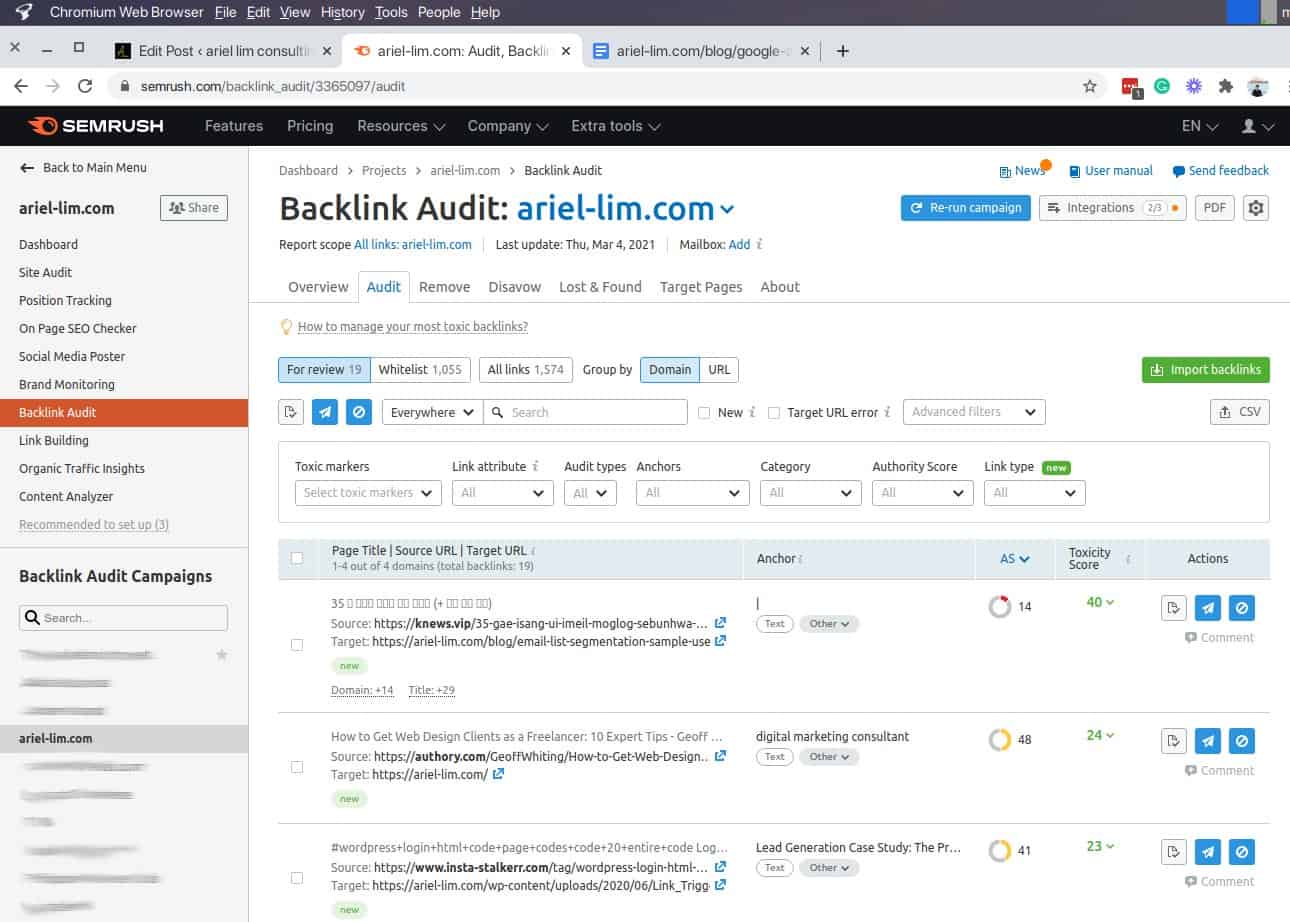The width and height of the screenshot is (1290, 922).
Task: Whitelist the authory.com row
Action: pyautogui.click(x=1175, y=741)
